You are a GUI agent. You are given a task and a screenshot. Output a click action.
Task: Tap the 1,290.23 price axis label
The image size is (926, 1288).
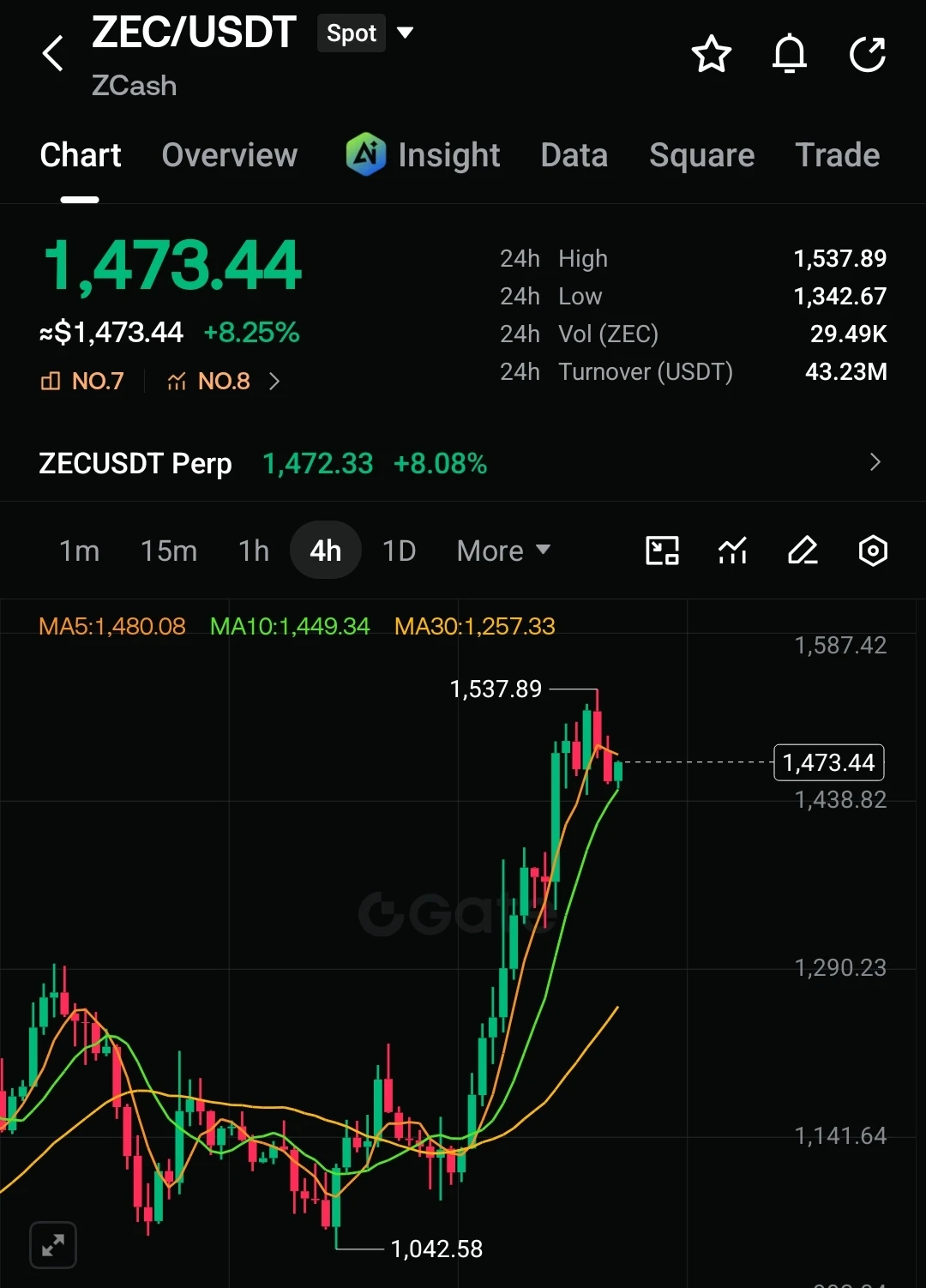coord(840,967)
